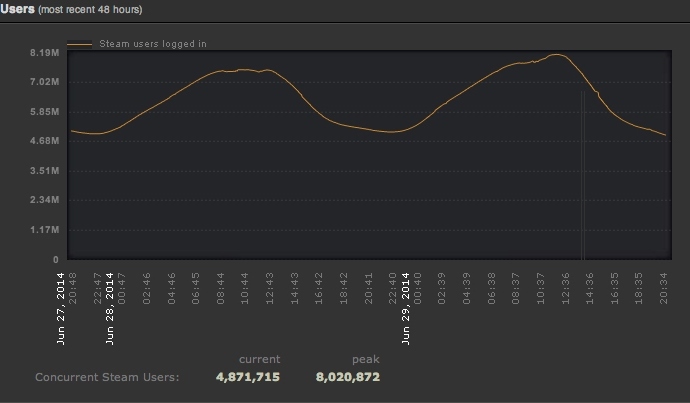Click the 20:34 time label

tap(664, 288)
